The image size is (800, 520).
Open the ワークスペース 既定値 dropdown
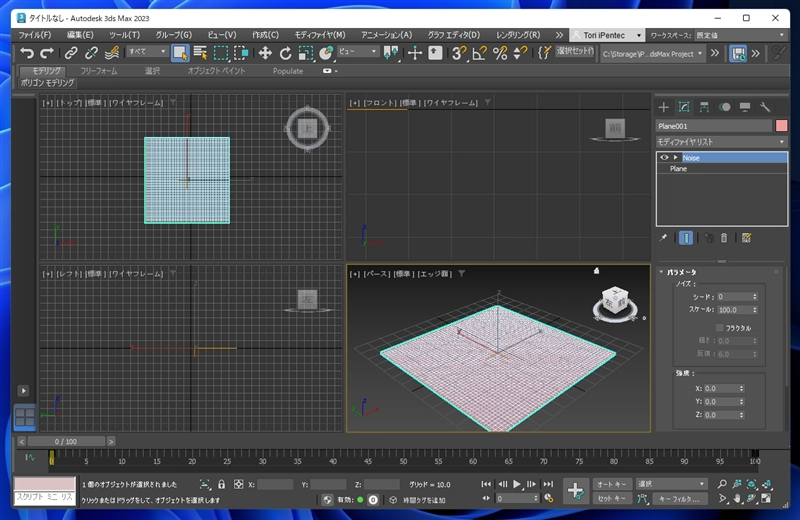[x=741, y=35]
